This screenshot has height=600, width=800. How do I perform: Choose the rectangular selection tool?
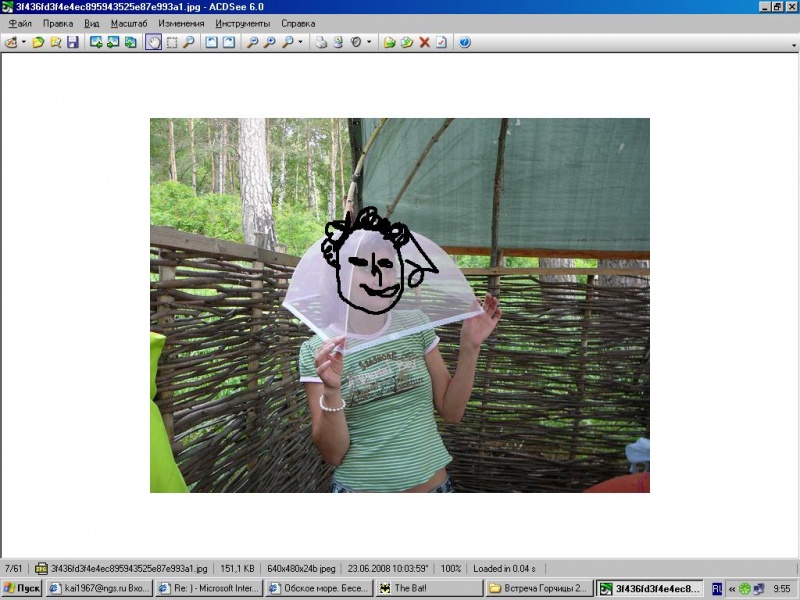tap(171, 42)
